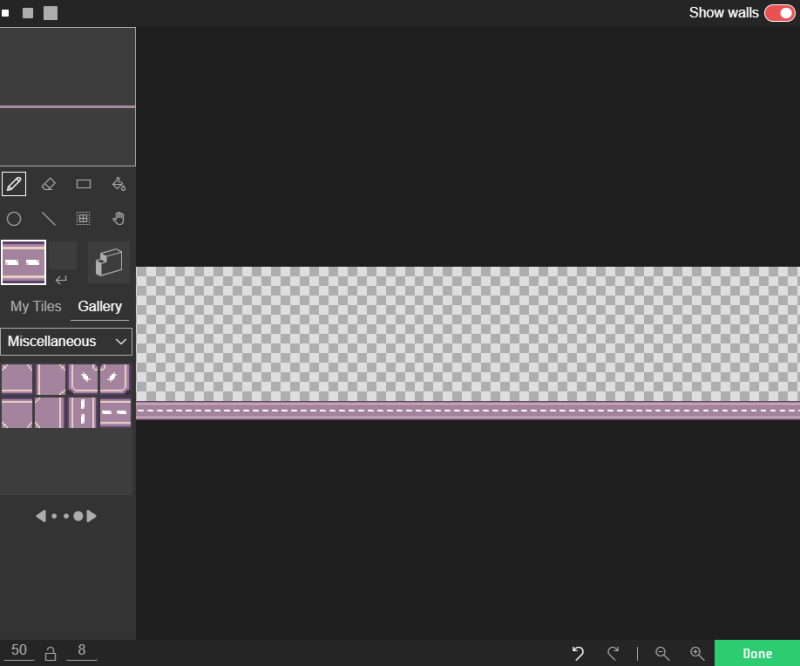Click the dashed road strip on canvas
This screenshot has width=800, height=666.
pyautogui.click(x=468, y=410)
